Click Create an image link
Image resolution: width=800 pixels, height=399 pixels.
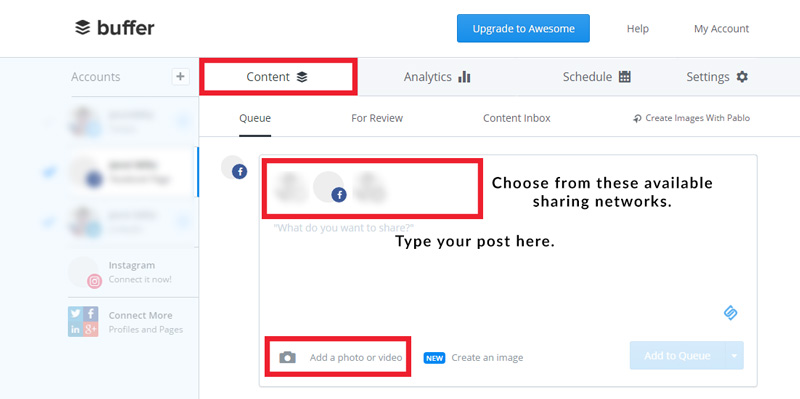[x=487, y=358]
